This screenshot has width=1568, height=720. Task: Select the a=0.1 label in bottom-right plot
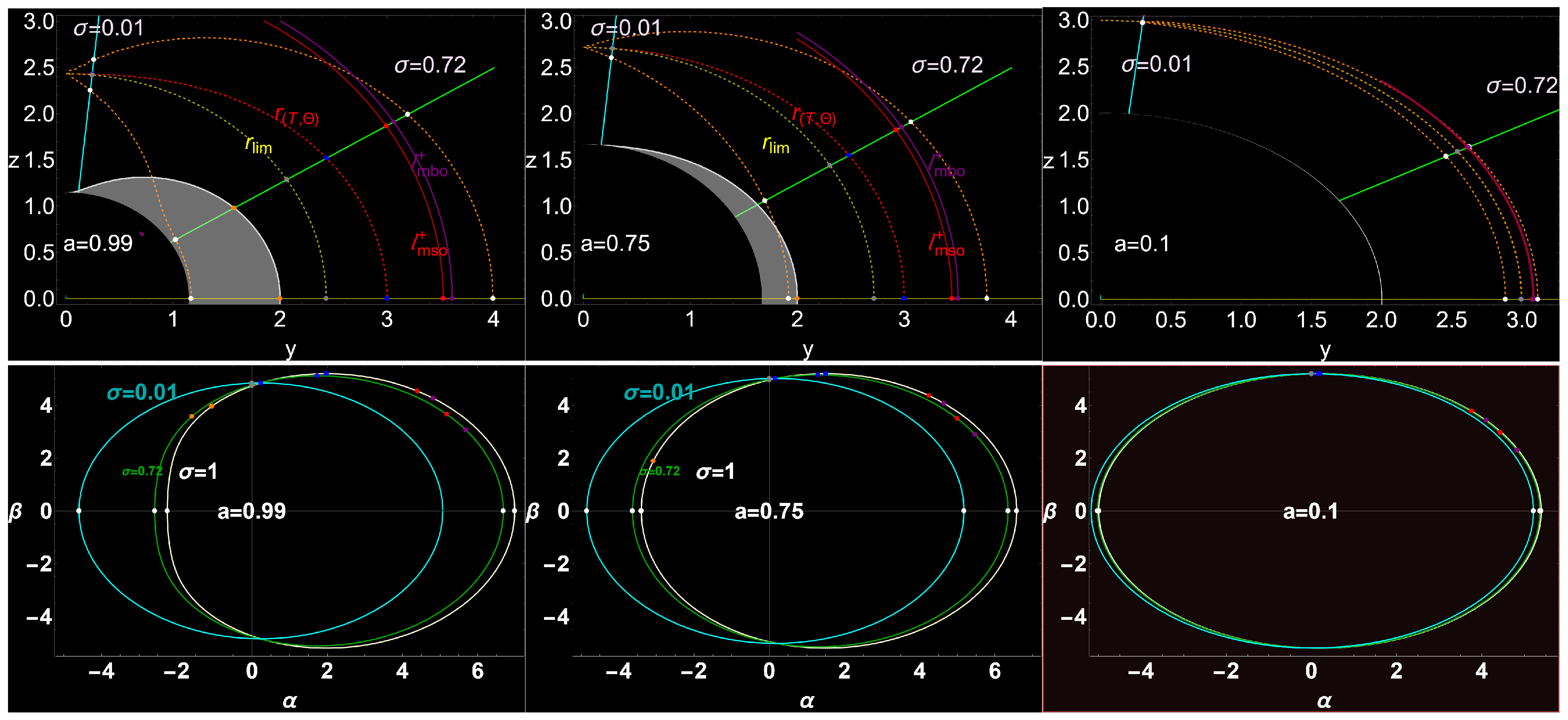(x=1310, y=511)
